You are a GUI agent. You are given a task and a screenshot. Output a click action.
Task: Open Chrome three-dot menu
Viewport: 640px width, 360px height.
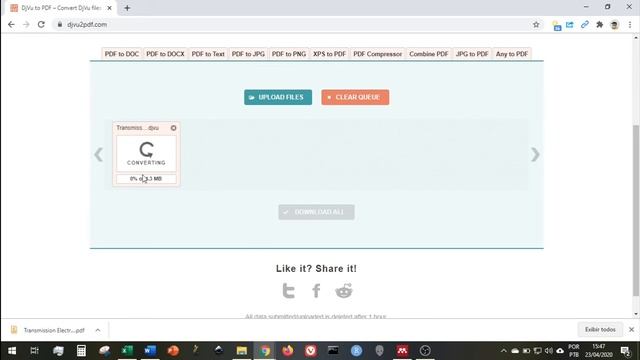pyautogui.click(x=630, y=24)
